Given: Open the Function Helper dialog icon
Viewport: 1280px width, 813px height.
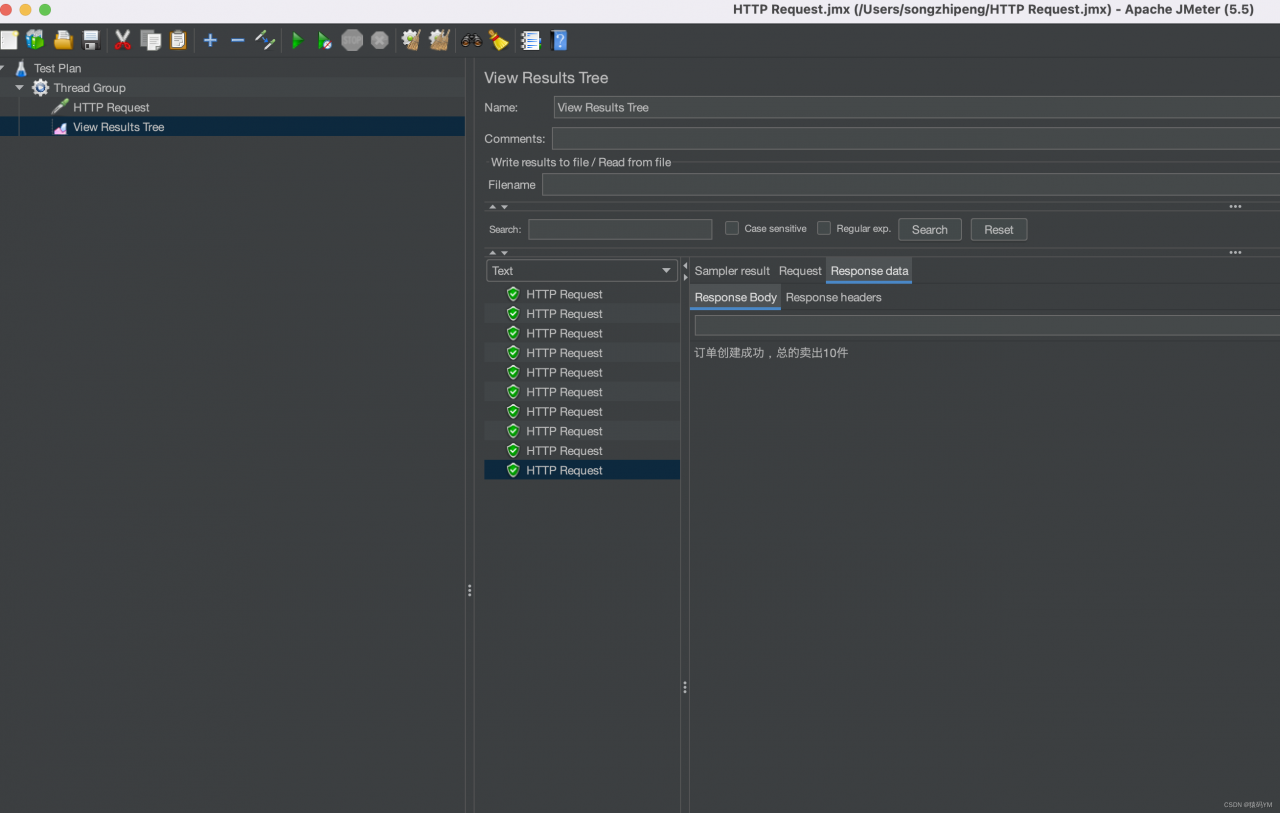Looking at the screenshot, I should (x=531, y=41).
